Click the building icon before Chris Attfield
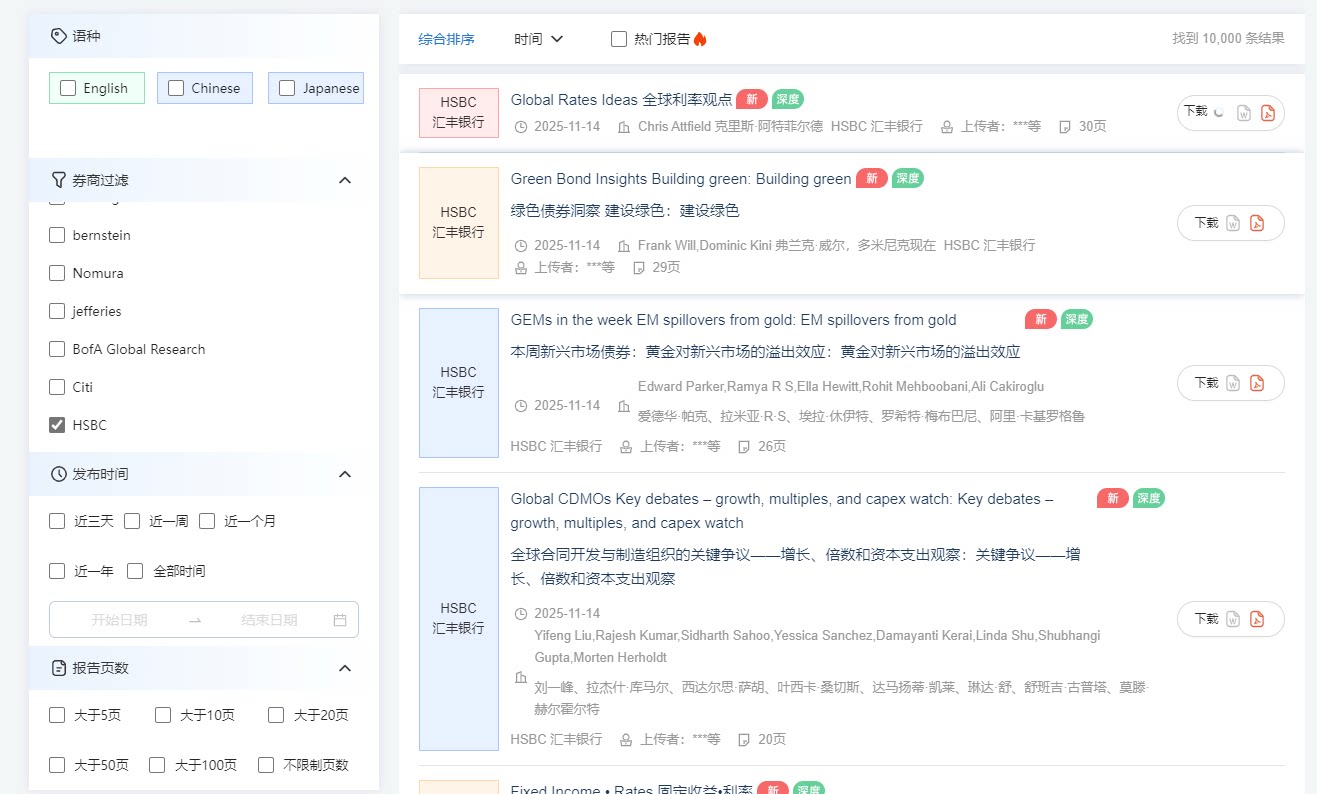1317x794 pixels. click(624, 127)
